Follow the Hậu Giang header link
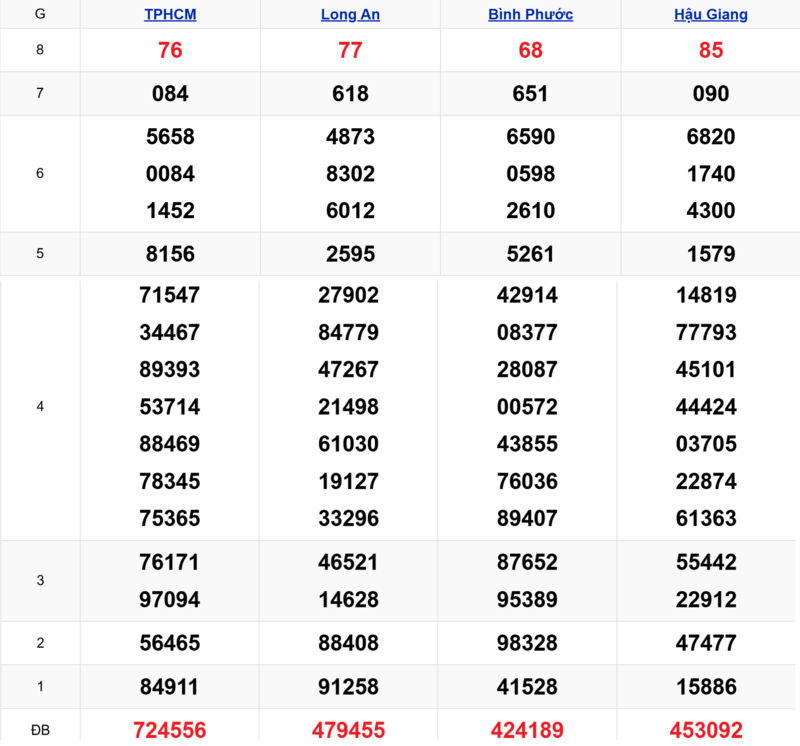 pos(711,15)
